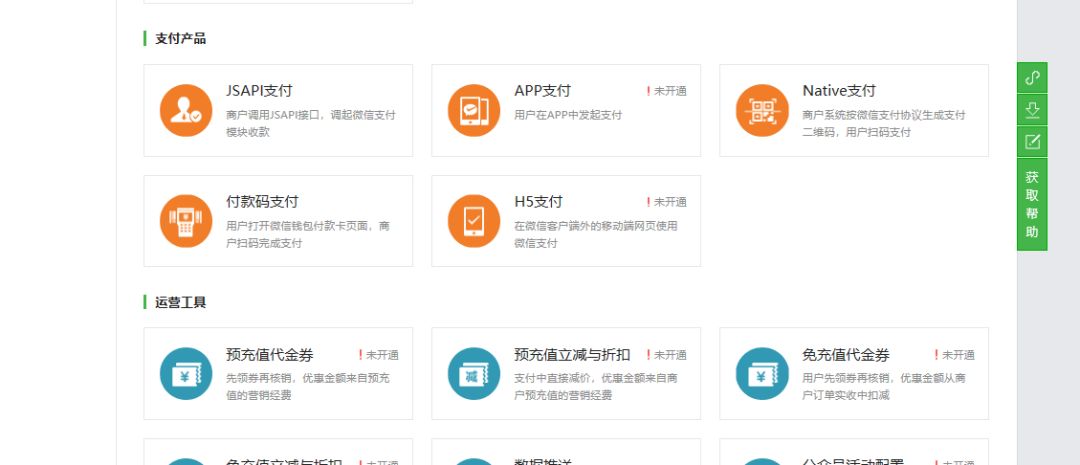Click the 预充值代金券 teal coupon icon
This screenshot has width=1080, height=465.
186,373
